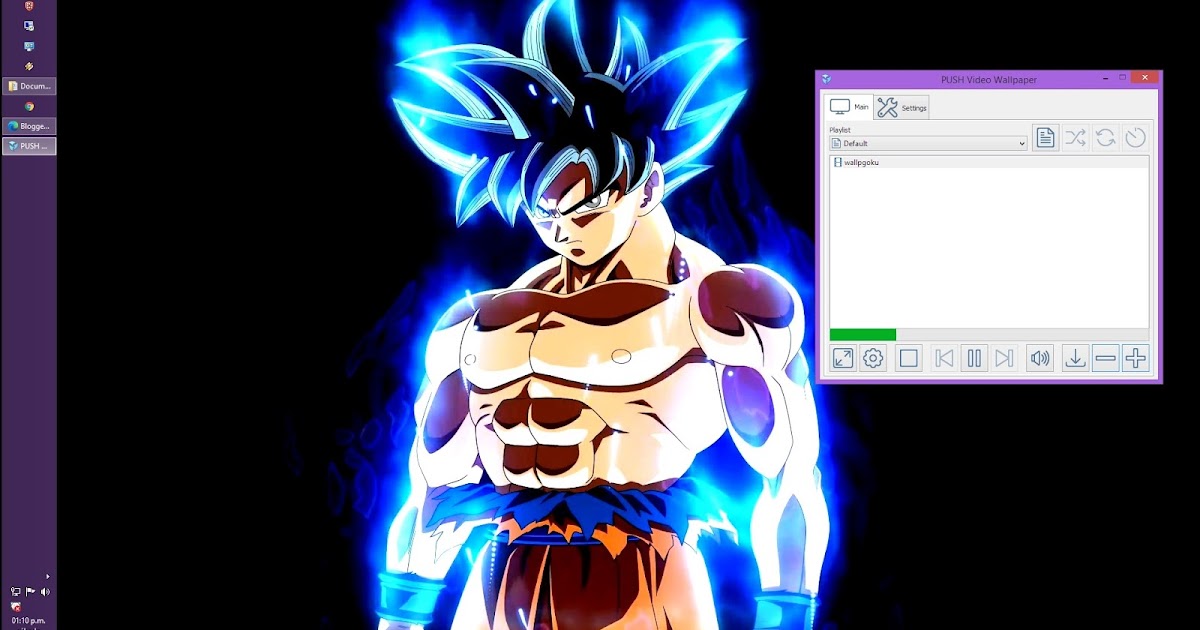Click the PUSH Video Wallpaper title bar icon
The width and height of the screenshot is (1200, 630).
(826, 78)
